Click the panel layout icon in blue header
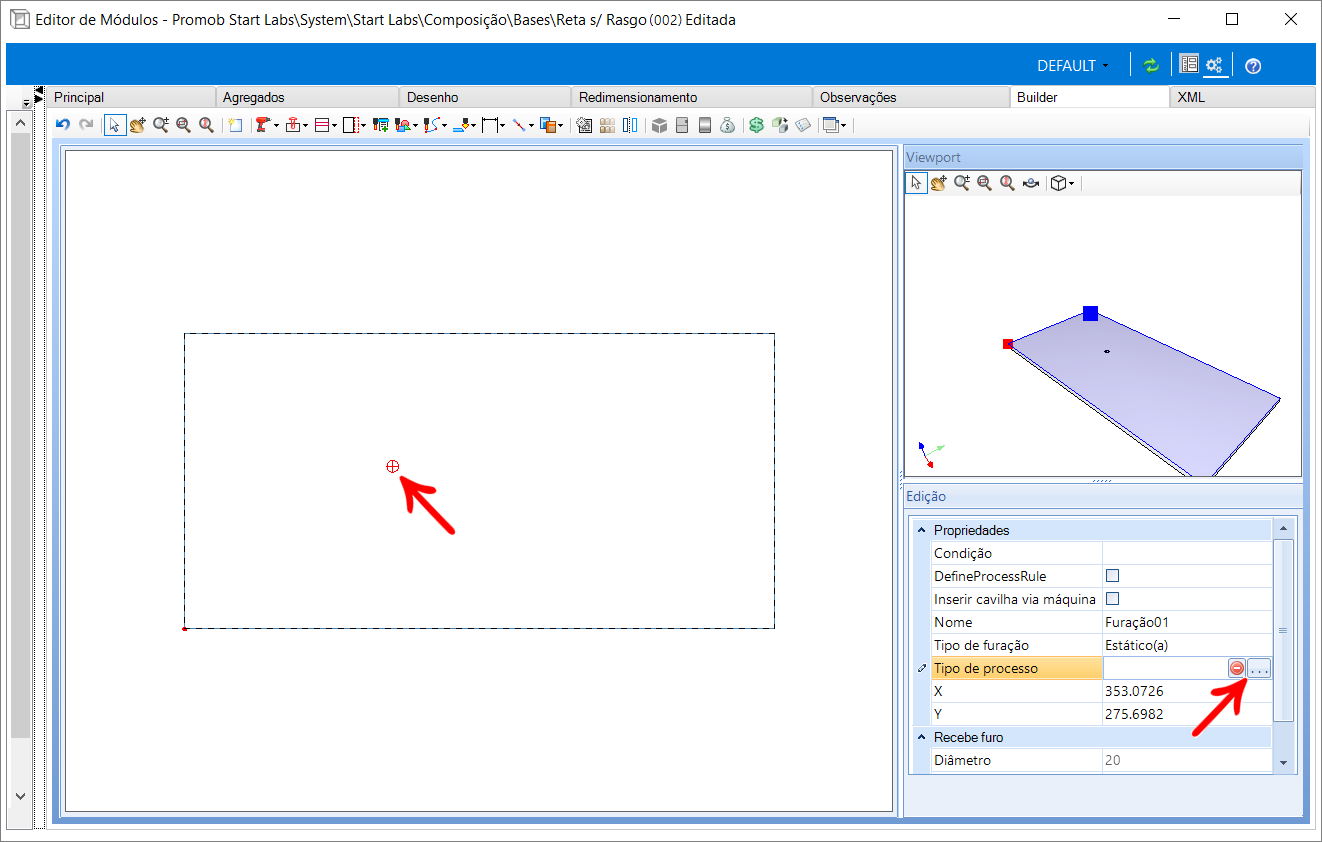Image resolution: width=1322 pixels, height=842 pixels. [1189, 64]
